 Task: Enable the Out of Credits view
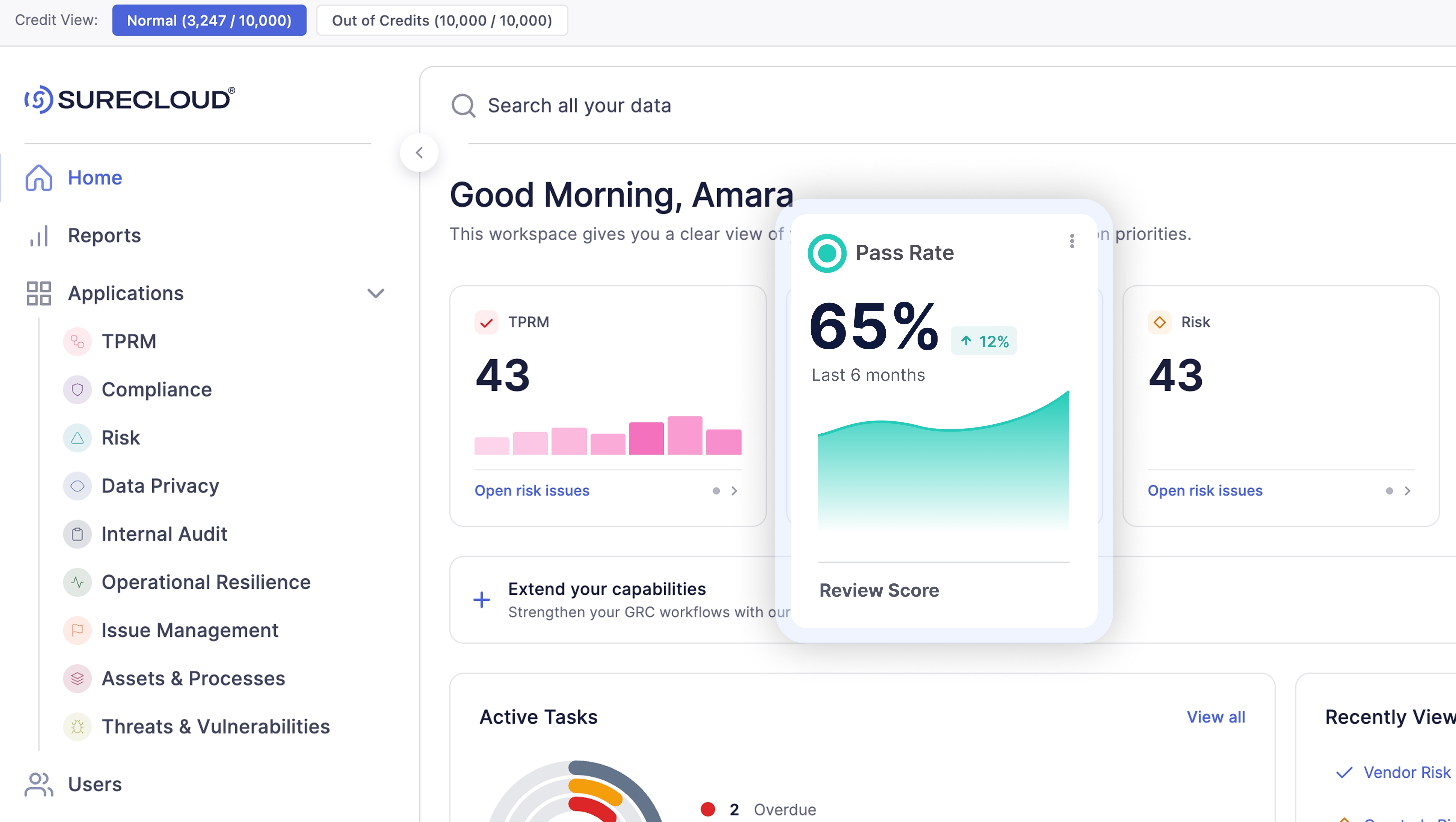tap(441, 20)
